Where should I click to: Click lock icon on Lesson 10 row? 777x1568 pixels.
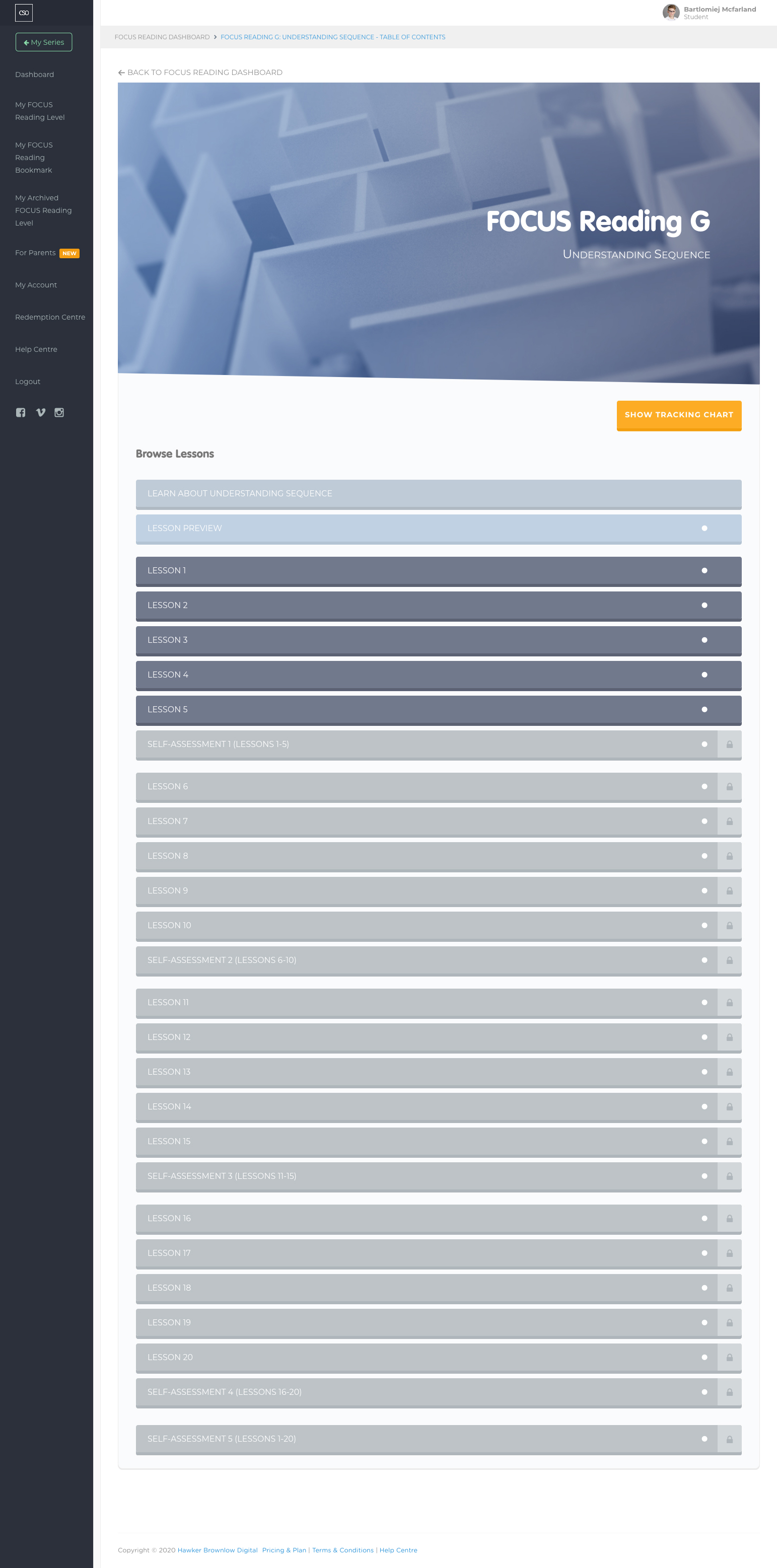(x=729, y=925)
